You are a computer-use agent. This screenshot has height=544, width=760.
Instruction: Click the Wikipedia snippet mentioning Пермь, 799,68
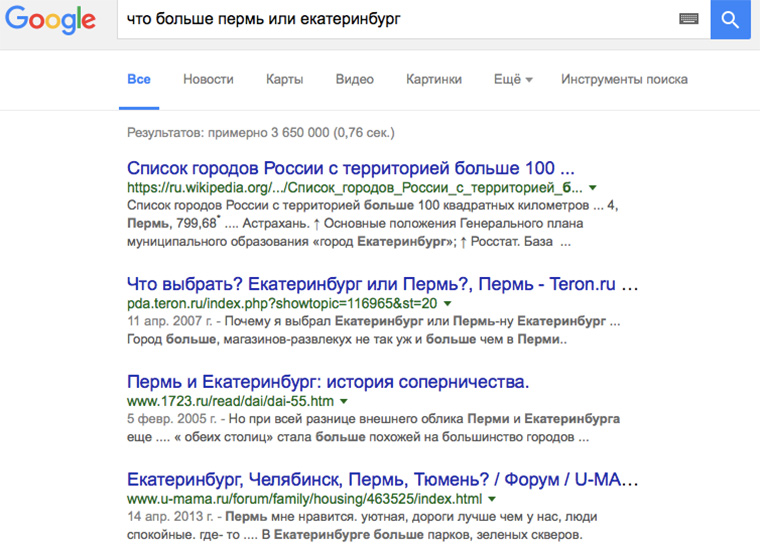pos(372,224)
